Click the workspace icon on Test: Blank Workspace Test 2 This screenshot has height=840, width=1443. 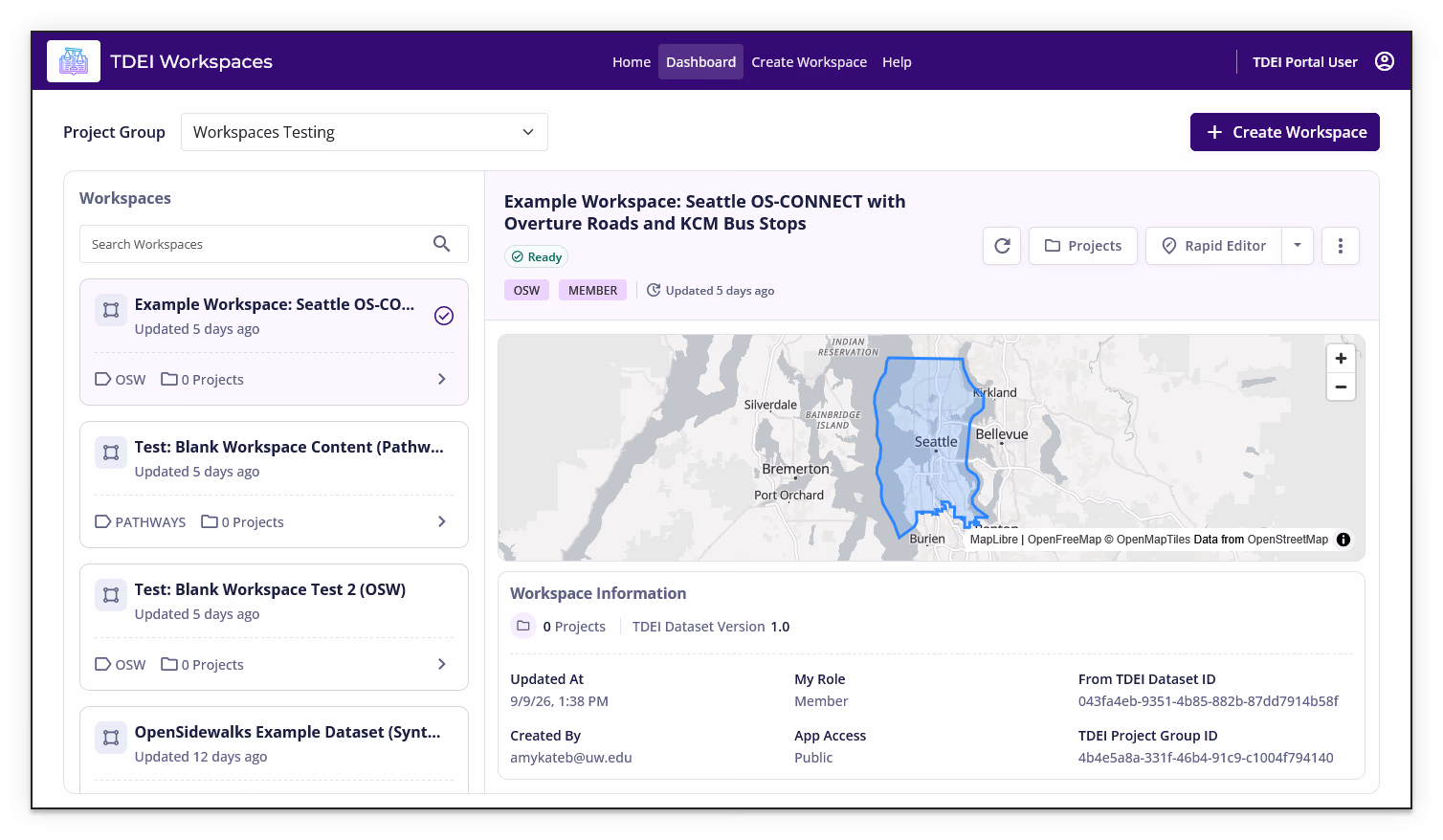[x=111, y=595]
